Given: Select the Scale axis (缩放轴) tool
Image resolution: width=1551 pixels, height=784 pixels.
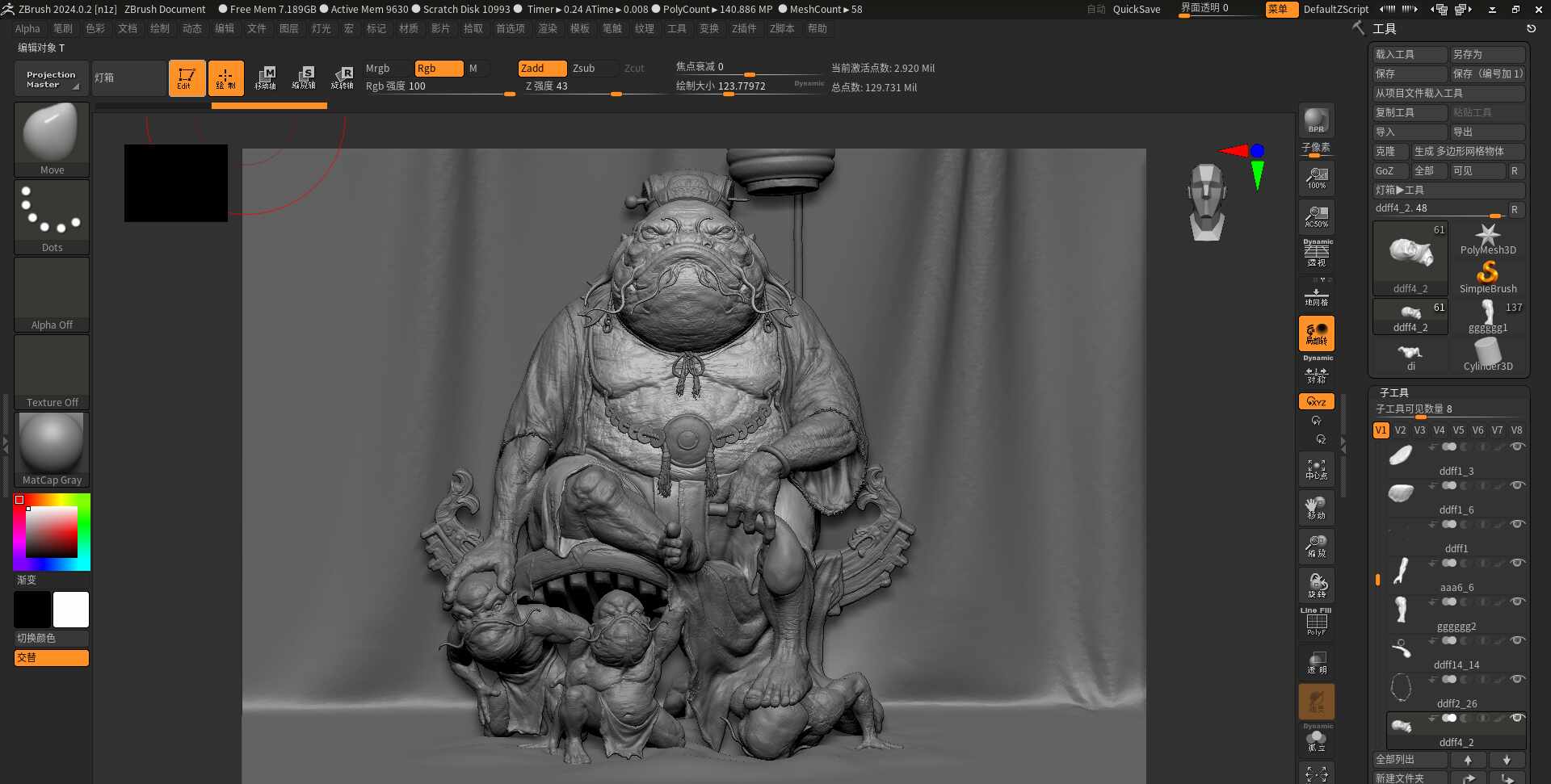Looking at the screenshot, I should (x=304, y=78).
